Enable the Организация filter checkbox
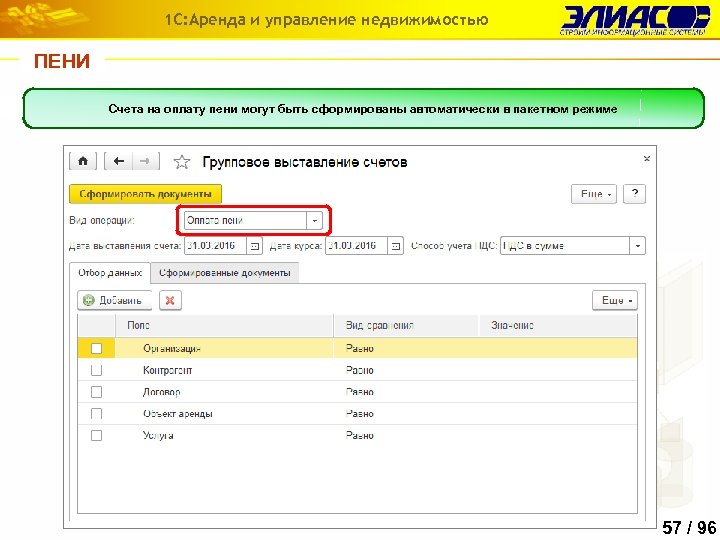 tap(96, 349)
